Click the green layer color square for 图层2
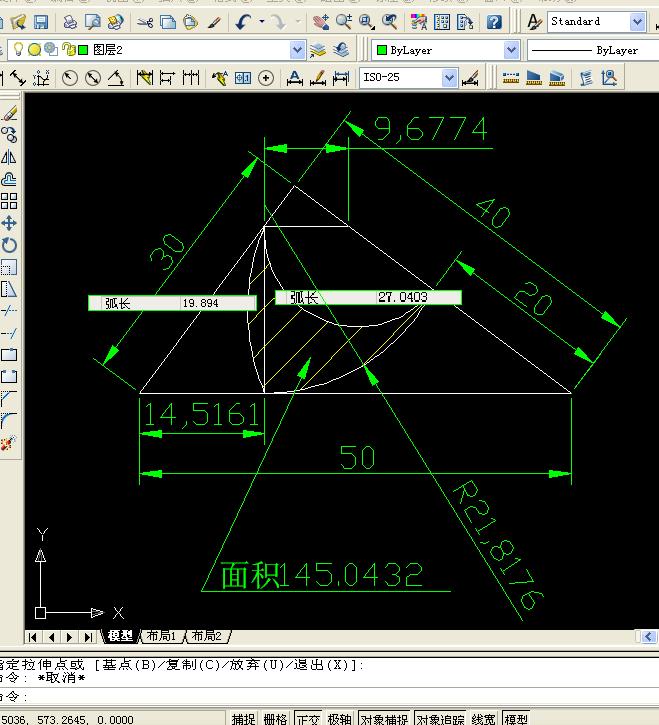The width and height of the screenshot is (659, 725). [83, 50]
